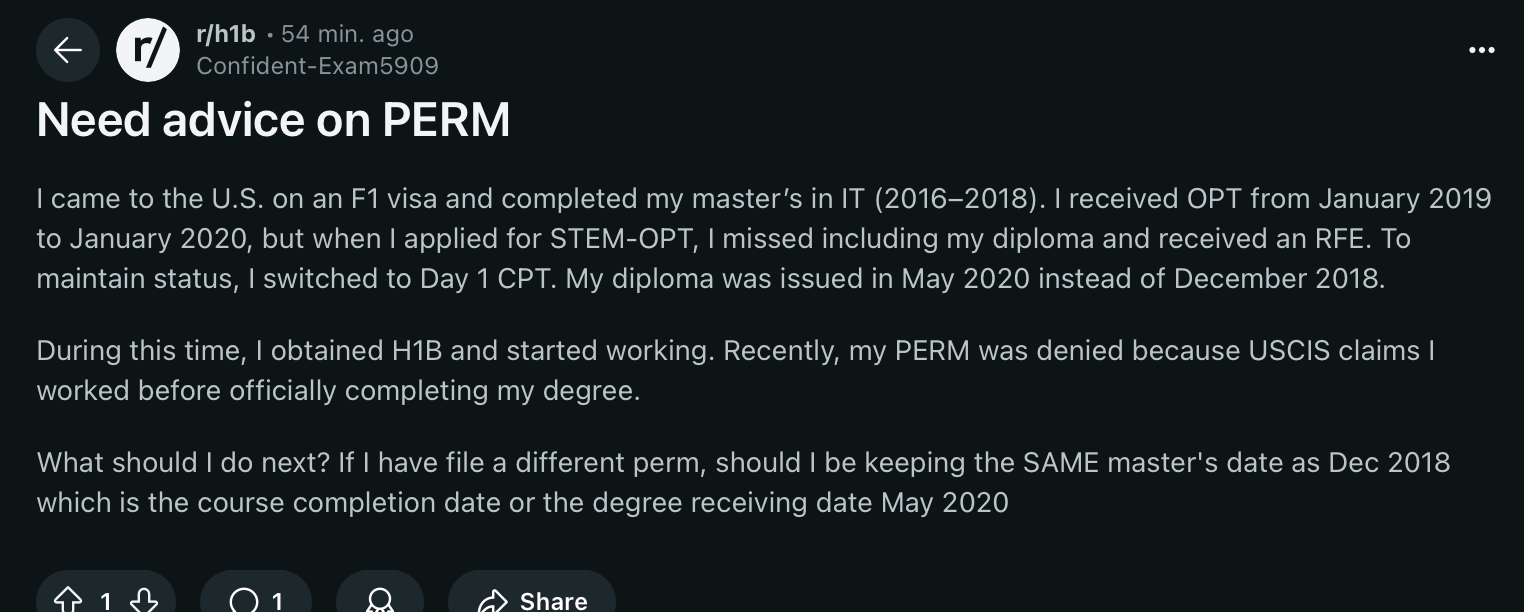Upvote the Need advice on PERM post

(67, 600)
